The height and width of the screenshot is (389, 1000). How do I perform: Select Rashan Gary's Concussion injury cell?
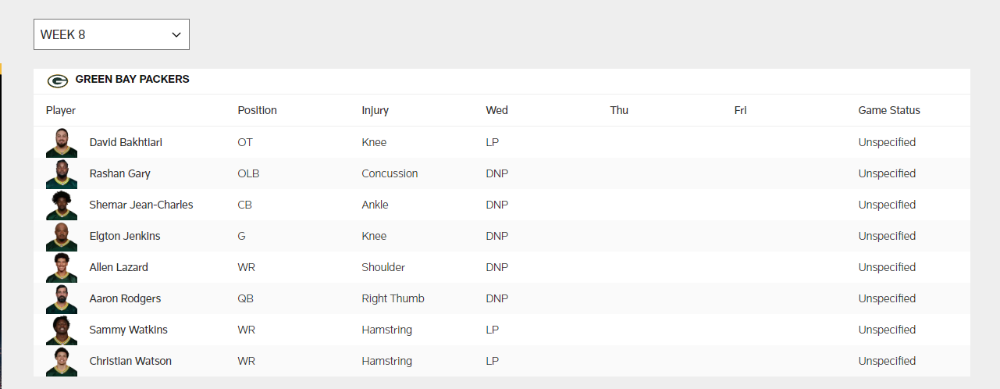(x=390, y=173)
